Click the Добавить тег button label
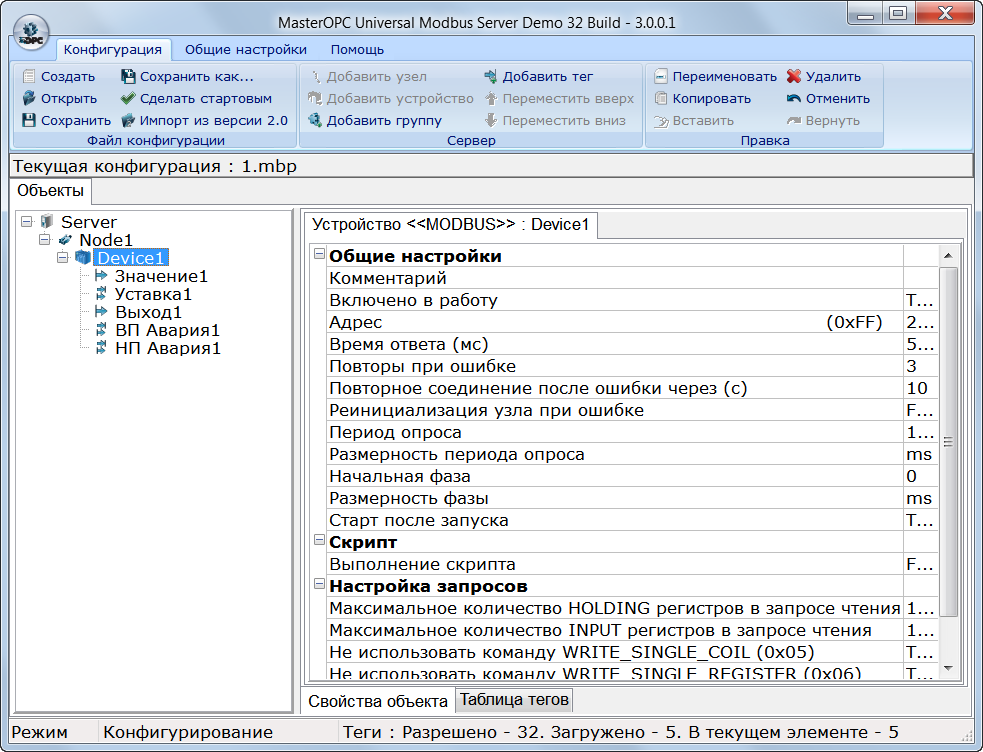This screenshot has width=983, height=752. pyautogui.click(x=547, y=76)
